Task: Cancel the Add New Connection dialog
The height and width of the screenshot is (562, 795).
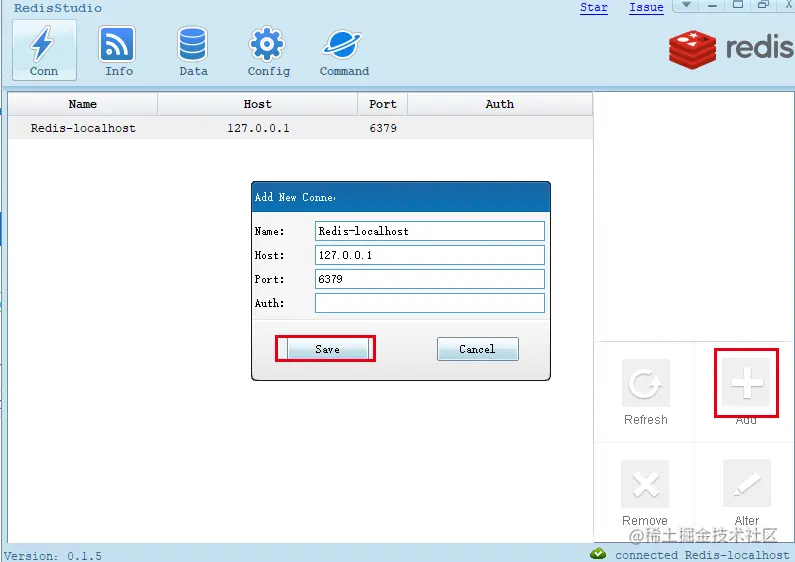Action: click(x=478, y=349)
